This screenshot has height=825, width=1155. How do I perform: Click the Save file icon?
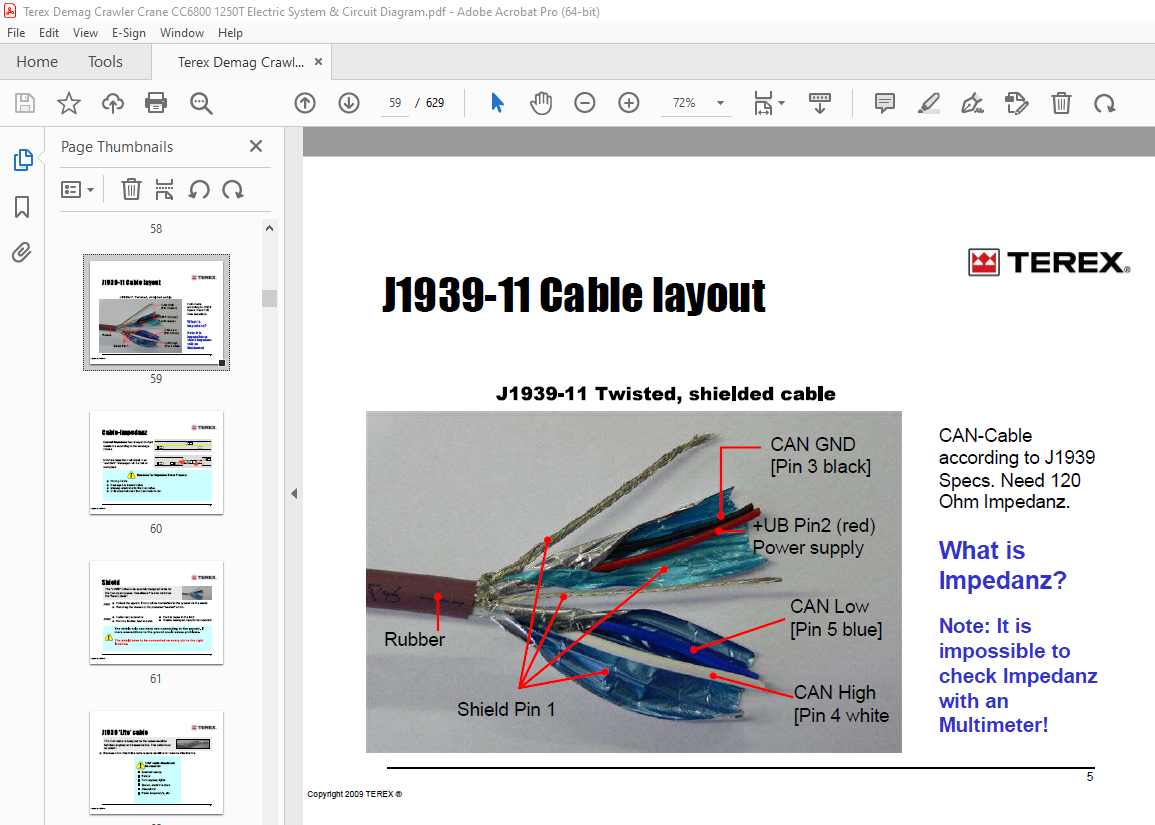pyautogui.click(x=25, y=103)
